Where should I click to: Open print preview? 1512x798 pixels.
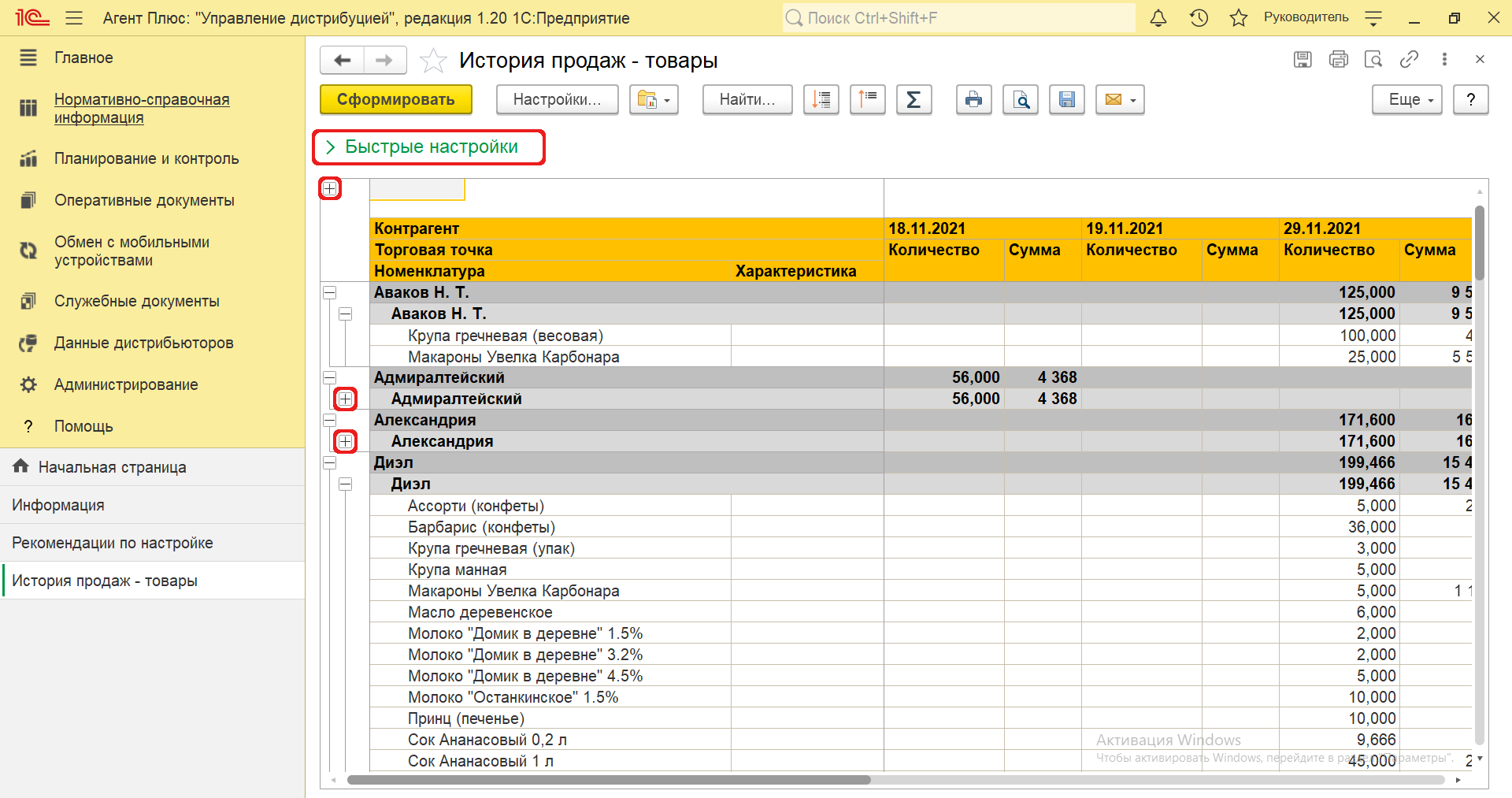[x=1021, y=99]
